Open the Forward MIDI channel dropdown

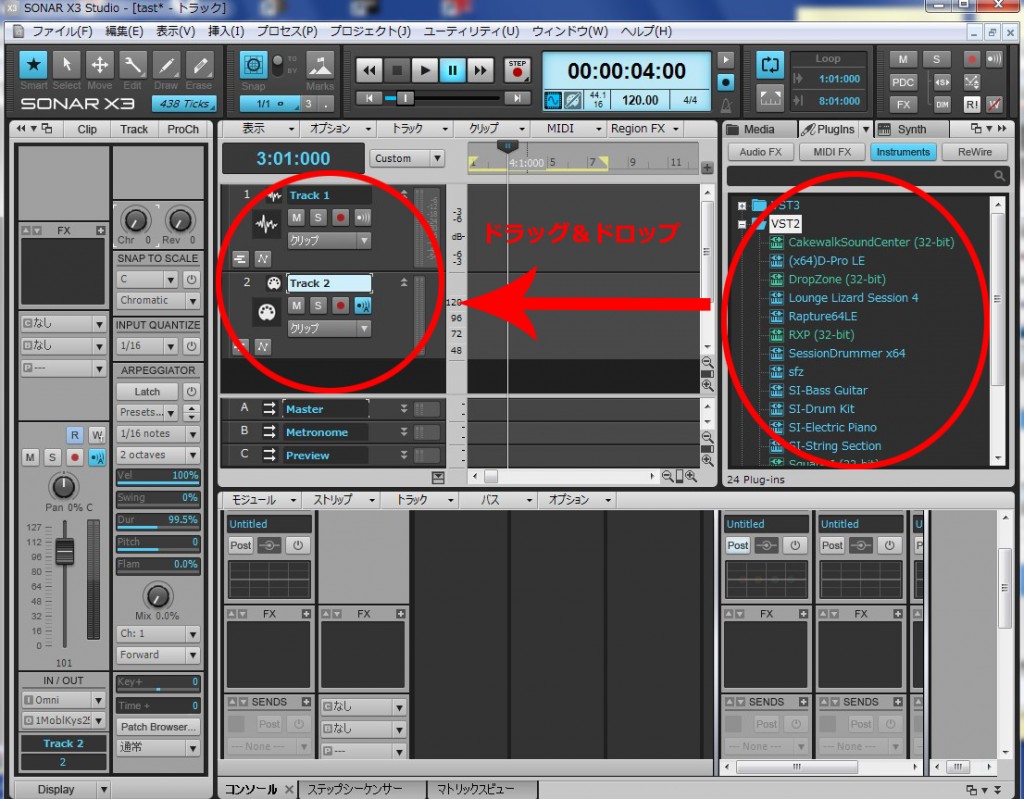pos(158,655)
